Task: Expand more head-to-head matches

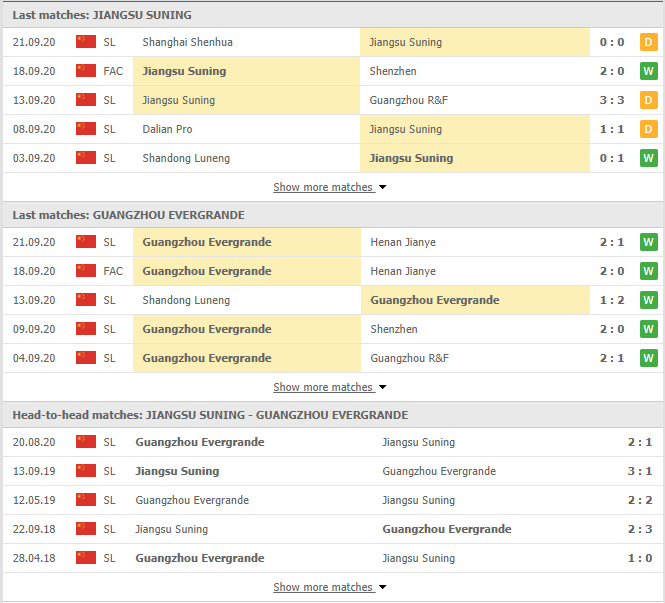Action: tap(330, 587)
